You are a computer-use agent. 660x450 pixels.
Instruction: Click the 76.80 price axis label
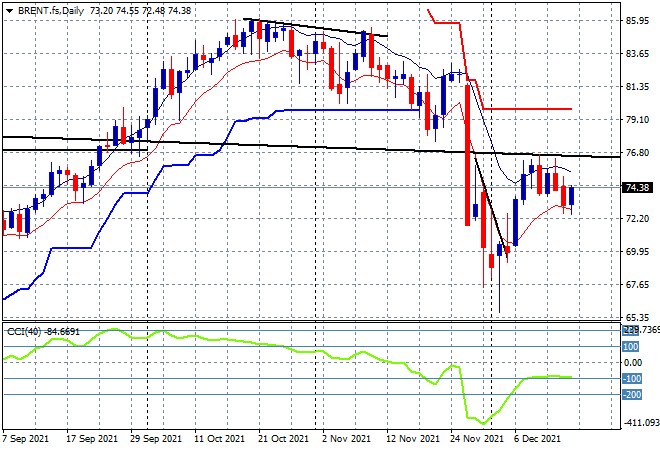(637, 152)
